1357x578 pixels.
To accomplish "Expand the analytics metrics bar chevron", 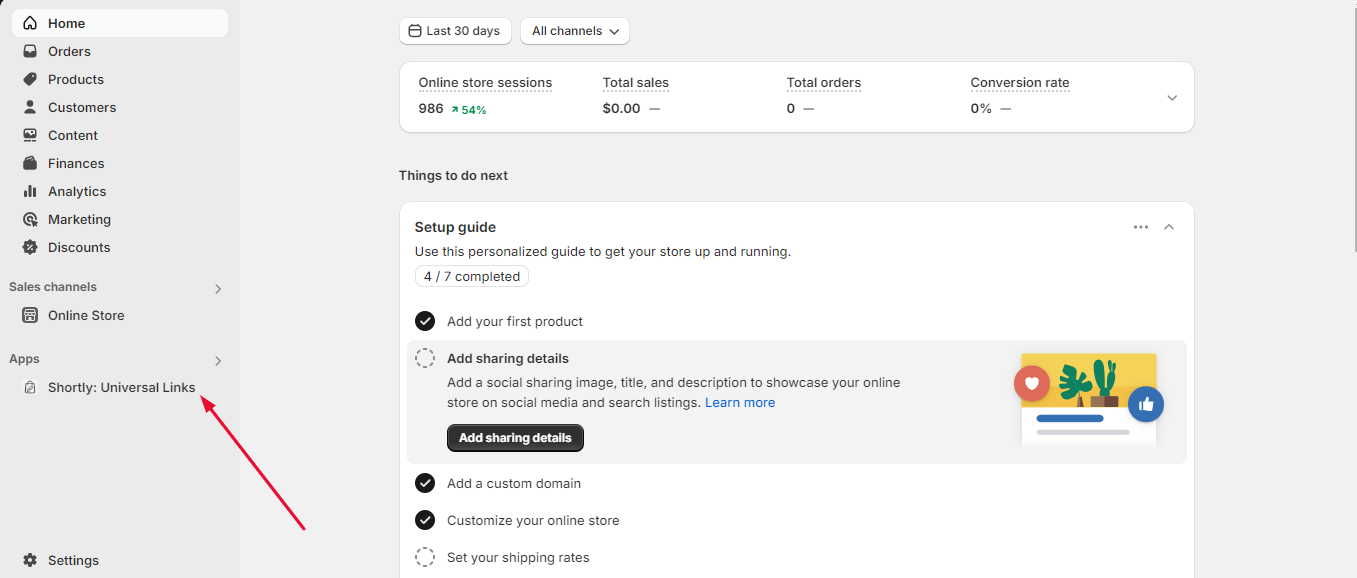I will click(x=1172, y=97).
